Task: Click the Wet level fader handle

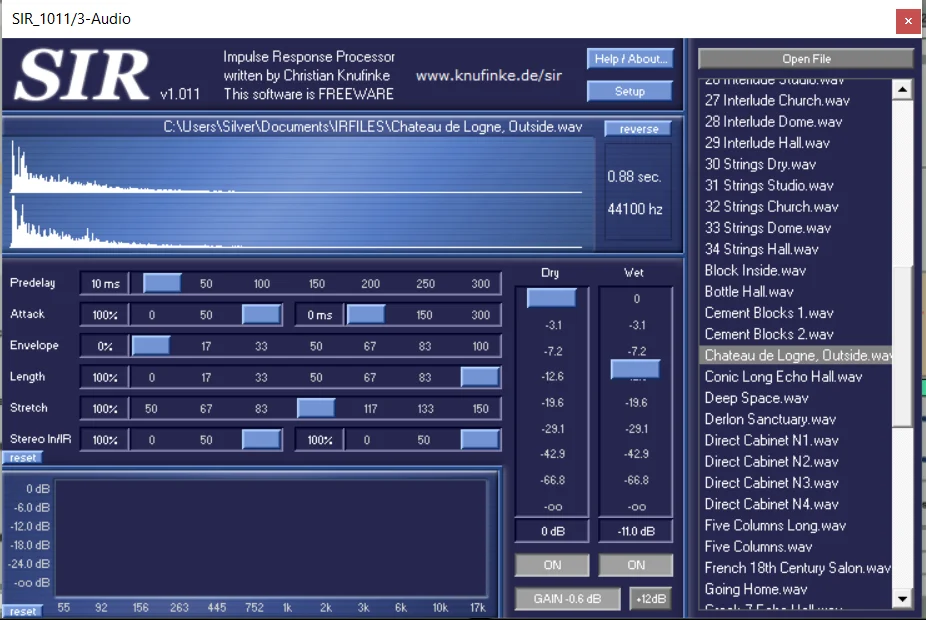Action: pos(636,369)
